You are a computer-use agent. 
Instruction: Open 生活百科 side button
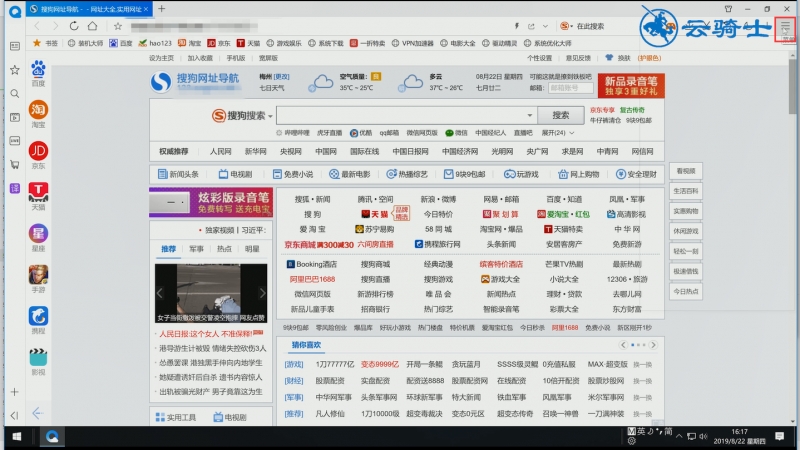point(686,191)
